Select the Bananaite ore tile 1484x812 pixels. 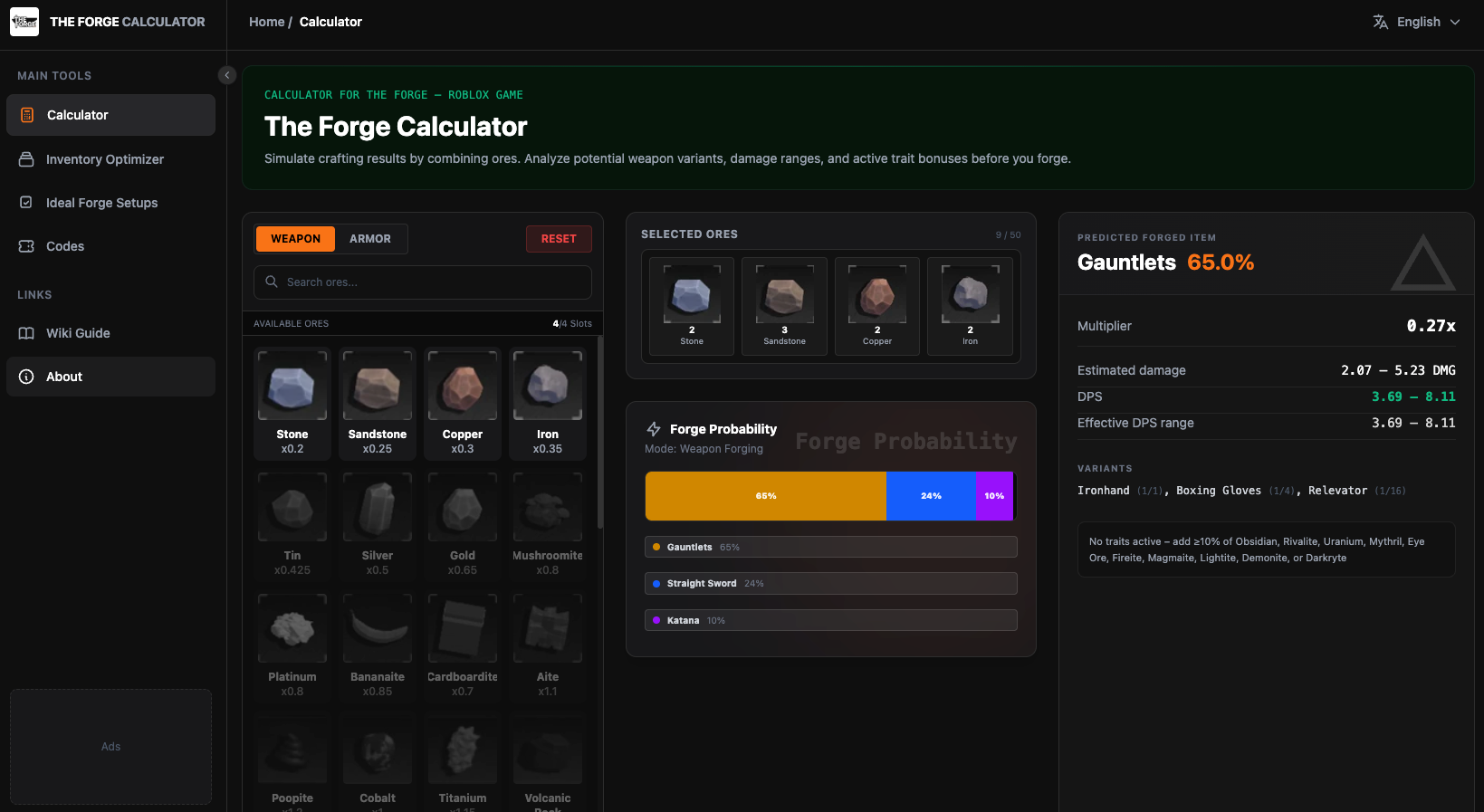click(378, 646)
